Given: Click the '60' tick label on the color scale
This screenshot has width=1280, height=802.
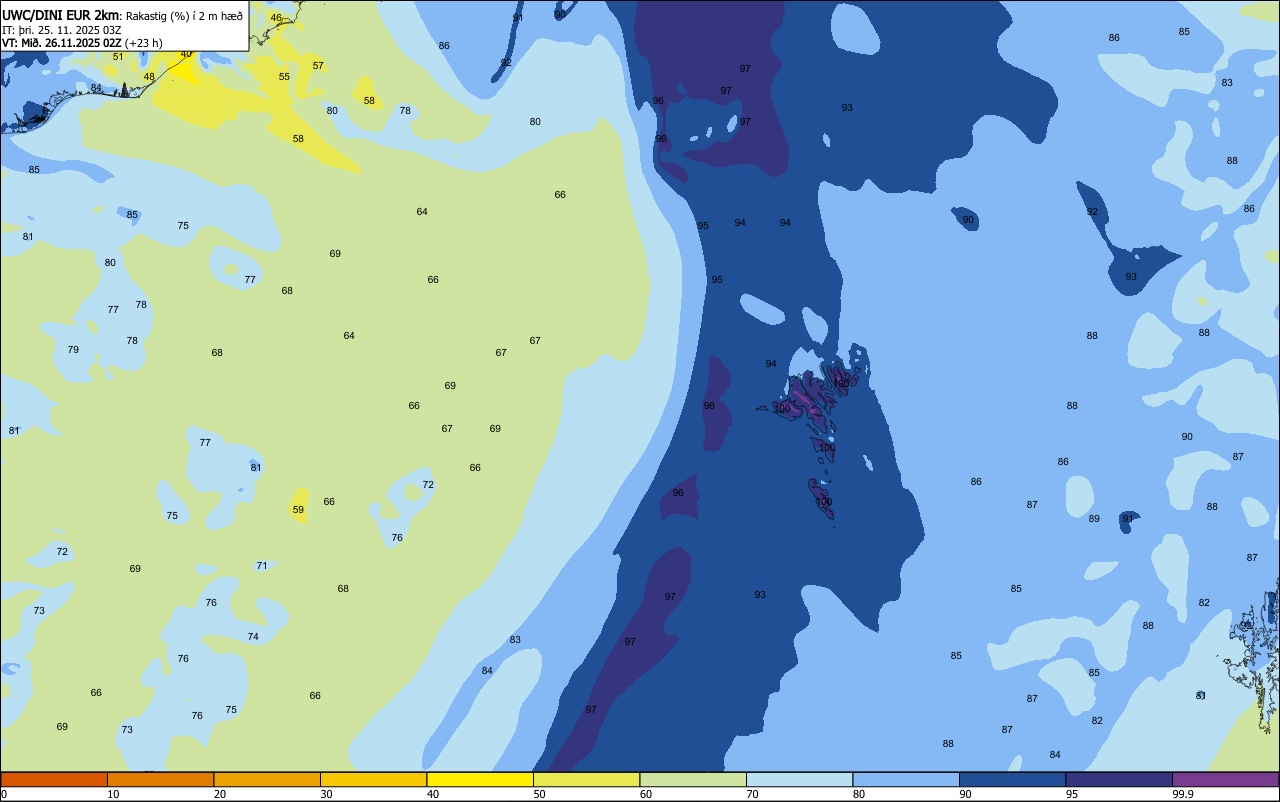Looking at the screenshot, I should pos(646,794).
